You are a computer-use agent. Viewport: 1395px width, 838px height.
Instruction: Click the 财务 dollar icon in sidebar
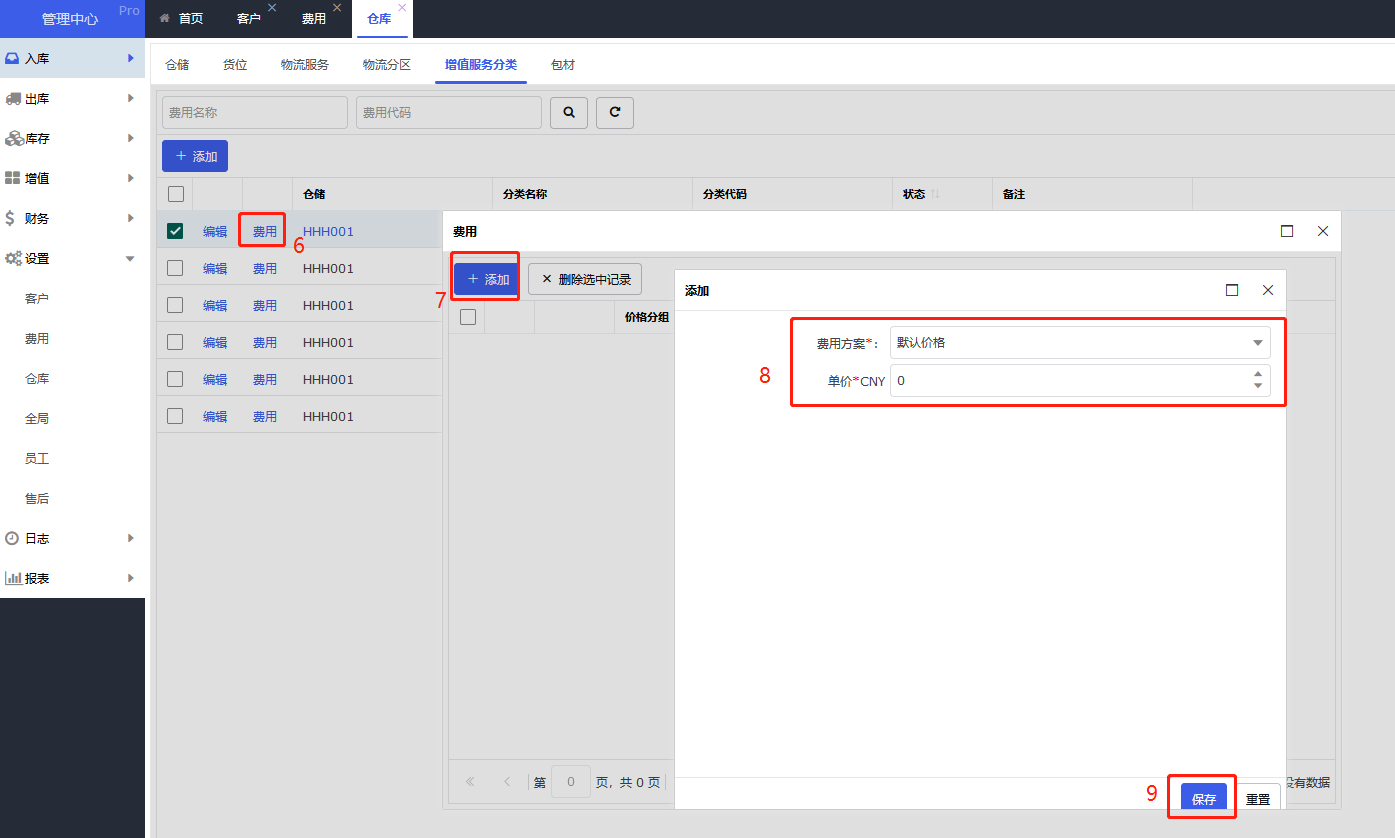tap(10, 218)
